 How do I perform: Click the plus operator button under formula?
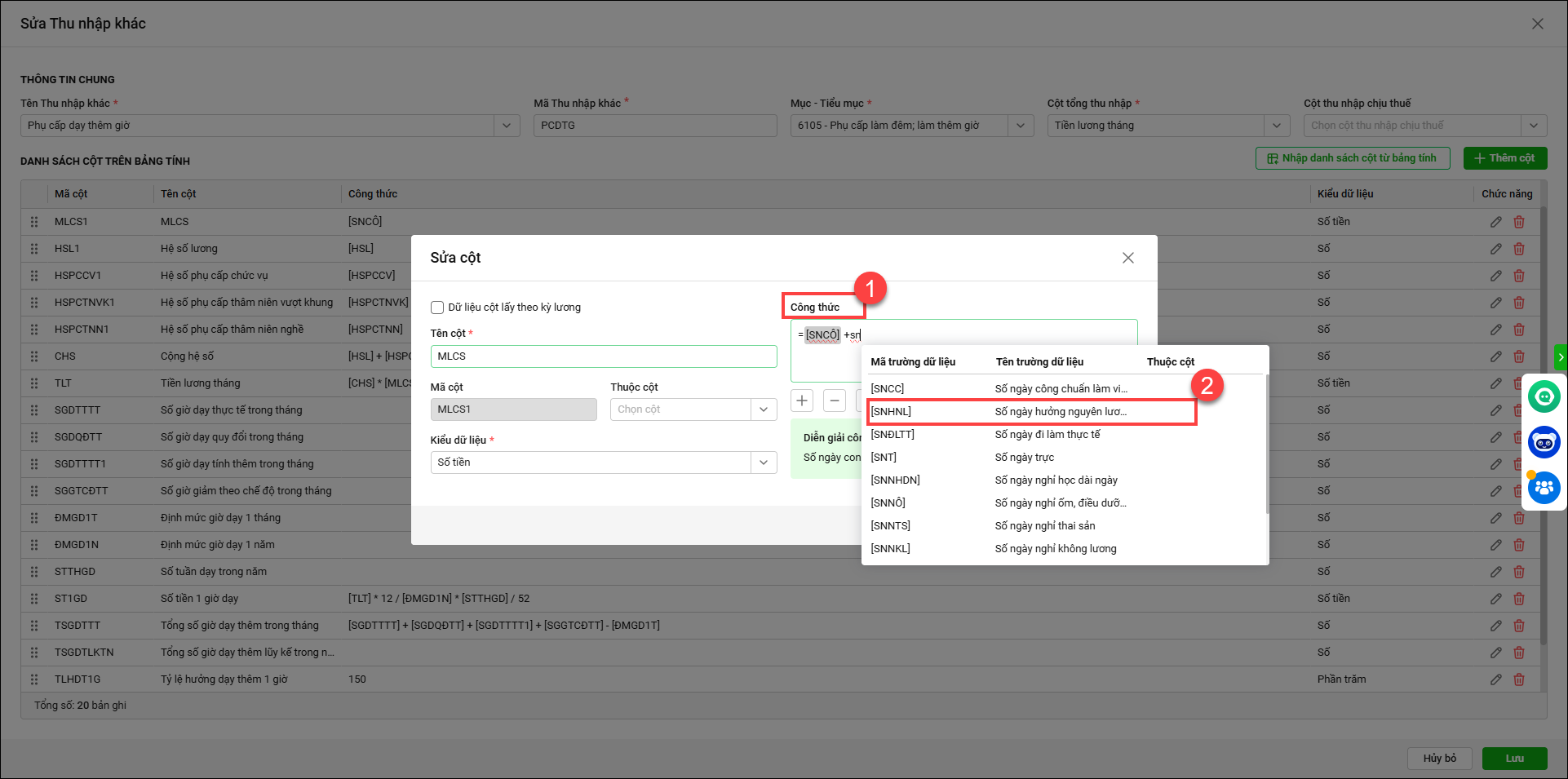pos(802,401)
